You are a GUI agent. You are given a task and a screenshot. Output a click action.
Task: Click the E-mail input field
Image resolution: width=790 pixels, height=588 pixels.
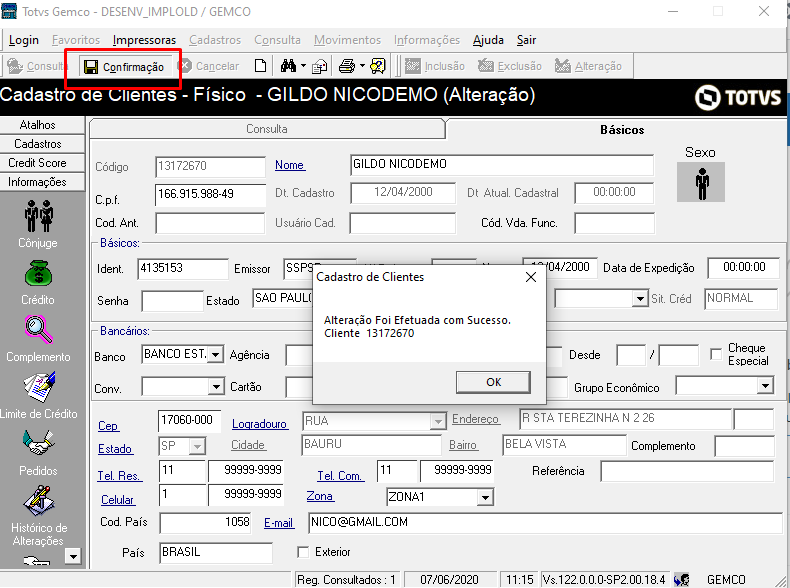click(x=545, y=522)
